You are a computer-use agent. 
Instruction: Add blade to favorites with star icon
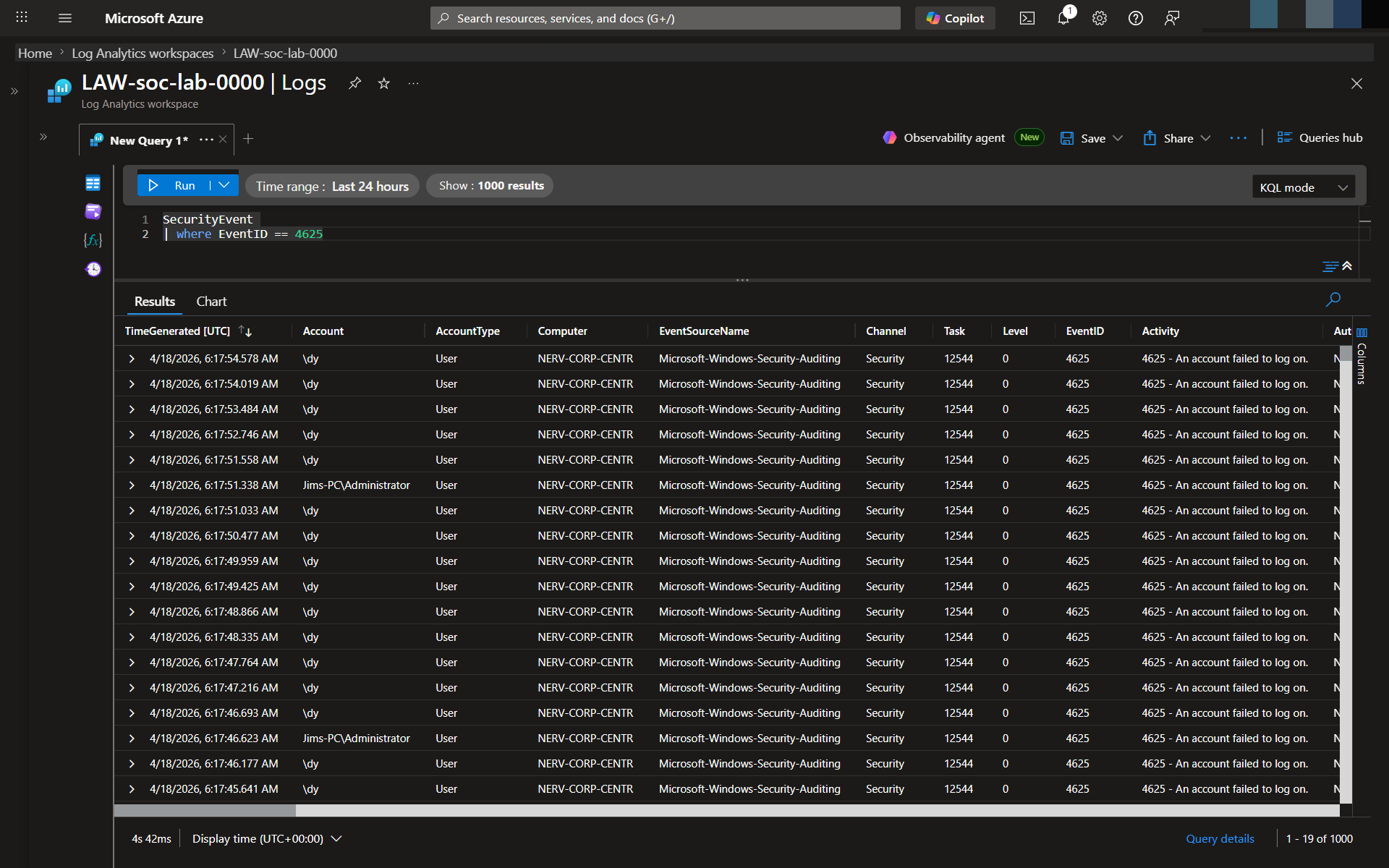point(384,83)
